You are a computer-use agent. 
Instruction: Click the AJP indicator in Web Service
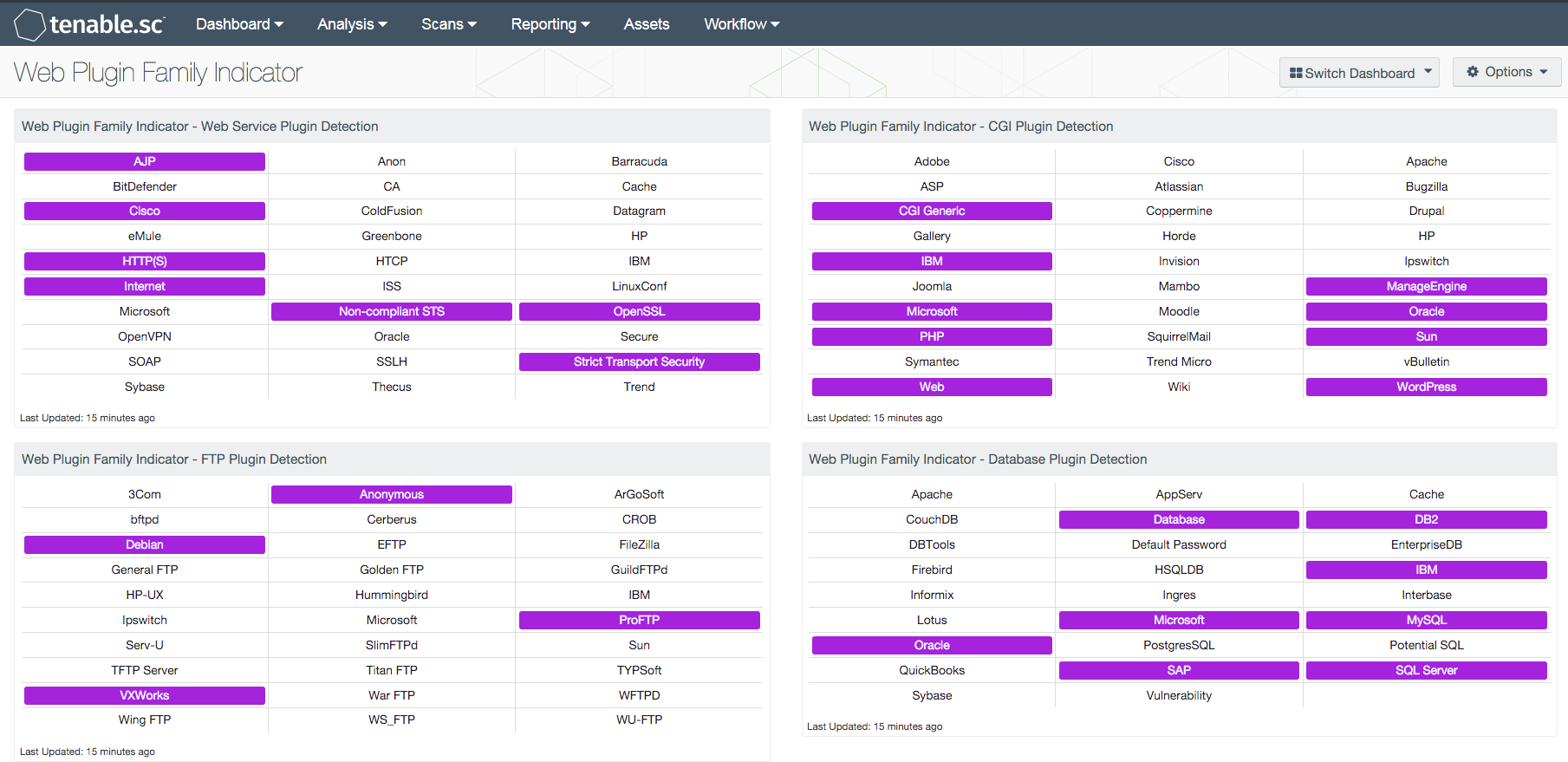pyautogui.click(x=145, y=161)
